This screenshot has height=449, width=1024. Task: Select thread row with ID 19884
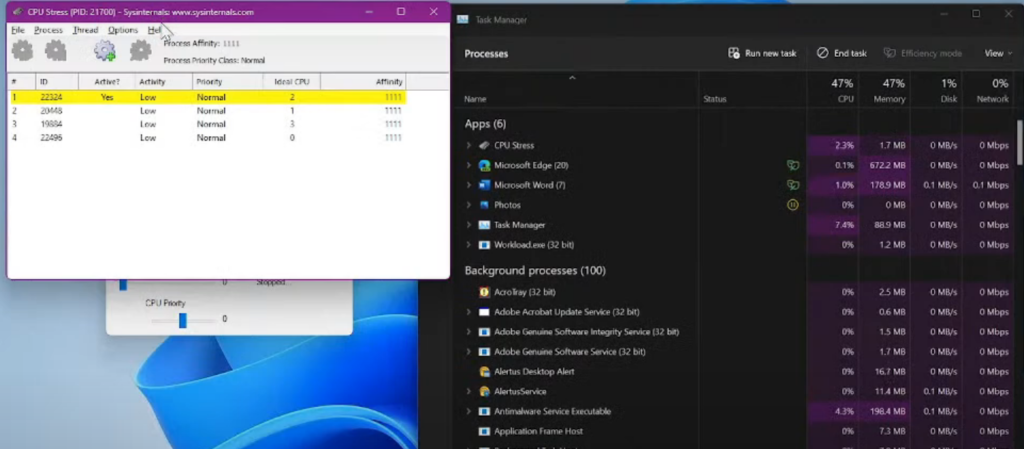pyautogui.click(x=208, y=124)
